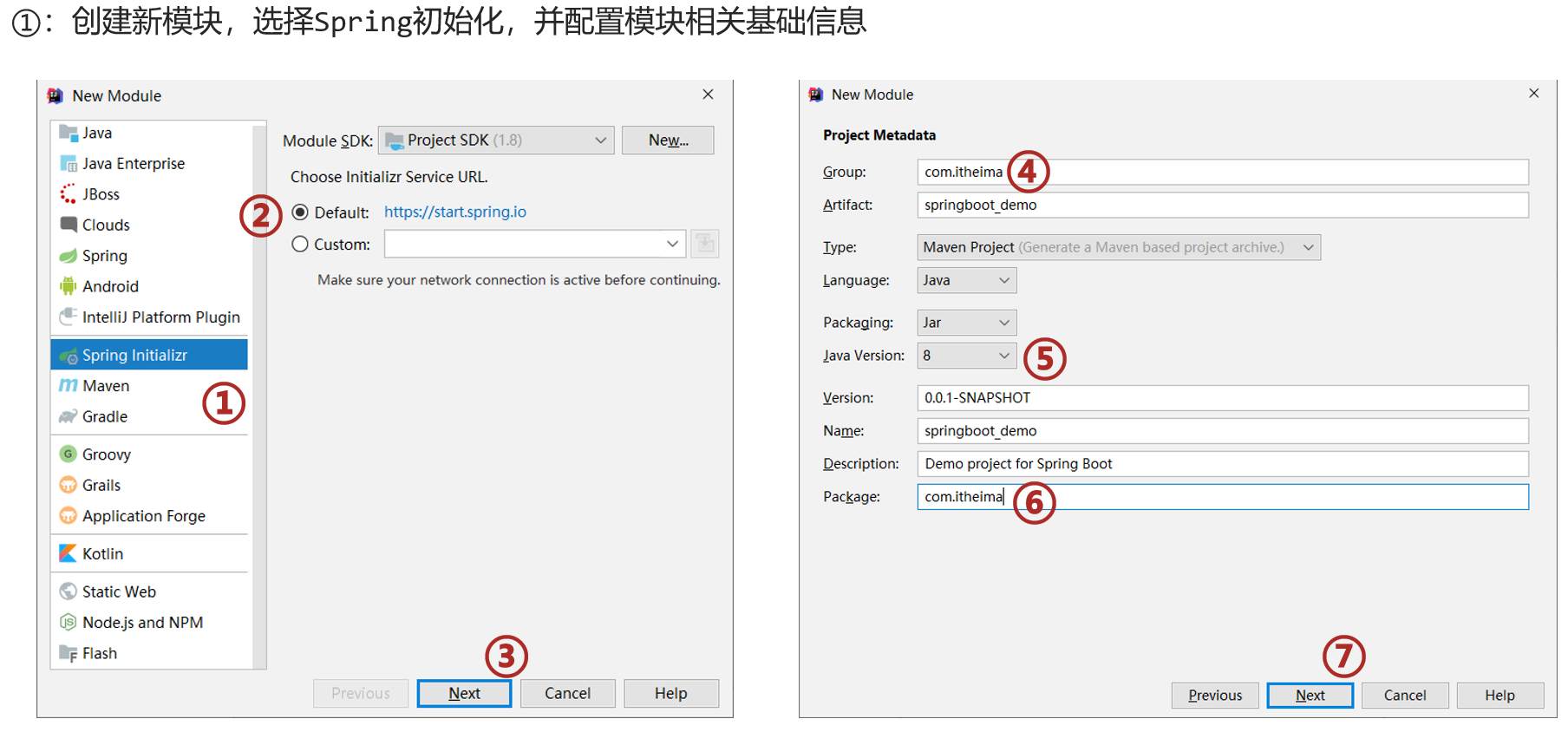This screenshot has height=732, width=1568.
Task: Click the Name input field
Action: (1223, 430)
